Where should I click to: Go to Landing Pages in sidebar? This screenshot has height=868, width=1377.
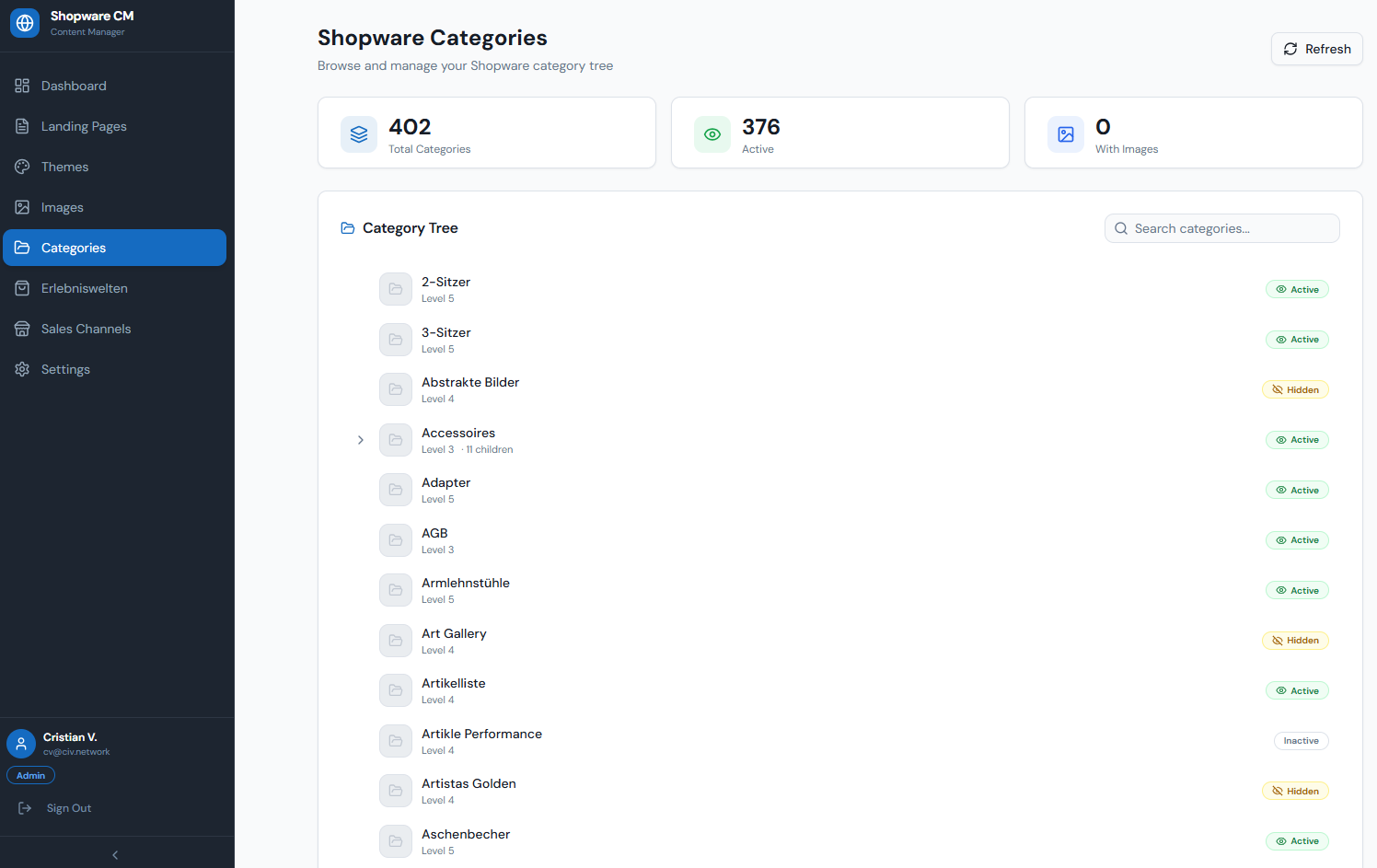click(x=115, y=126)
